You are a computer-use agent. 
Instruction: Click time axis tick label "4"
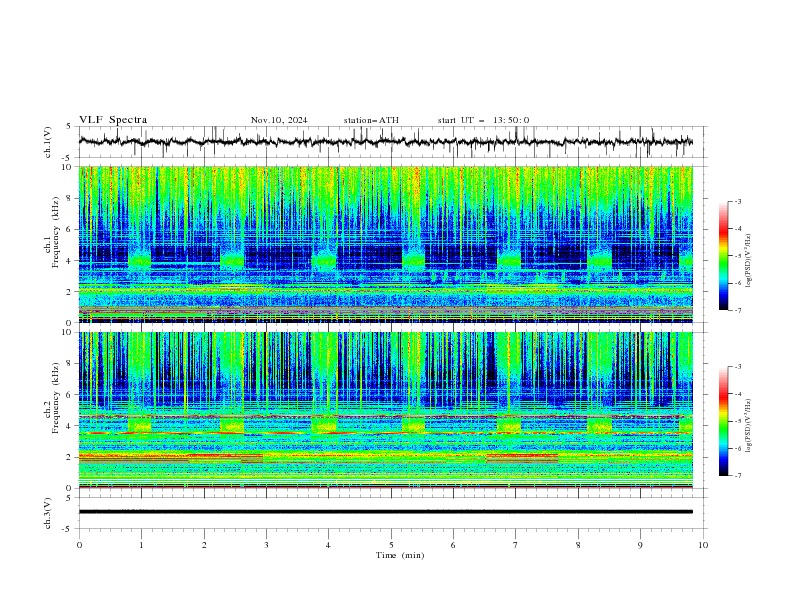click(328, 545)
